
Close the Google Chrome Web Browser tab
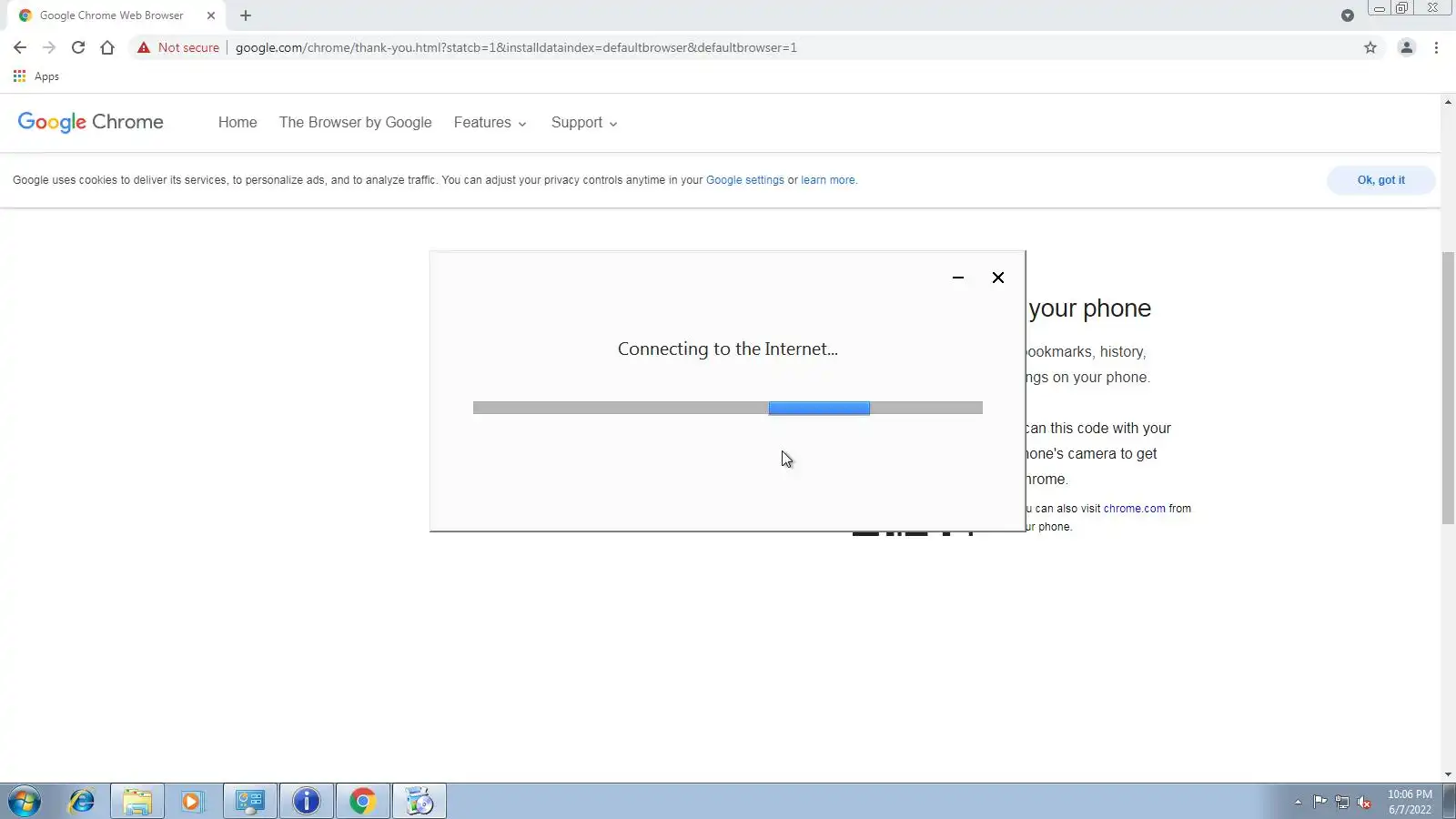(x=211, y=15)
